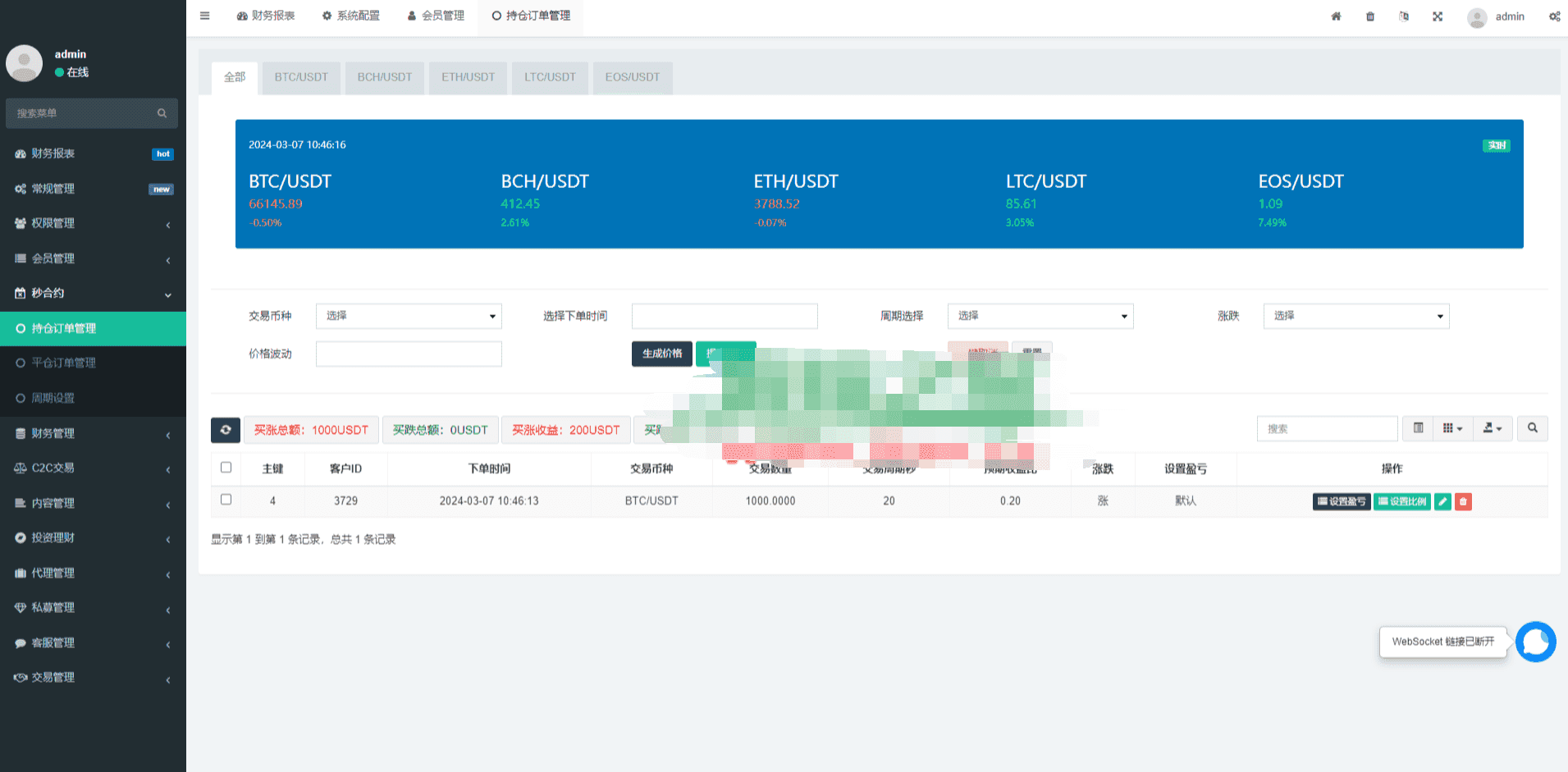1568x772 pixels.
Task: Open the 周期选择 dropdown
Action: point(1040,316)
